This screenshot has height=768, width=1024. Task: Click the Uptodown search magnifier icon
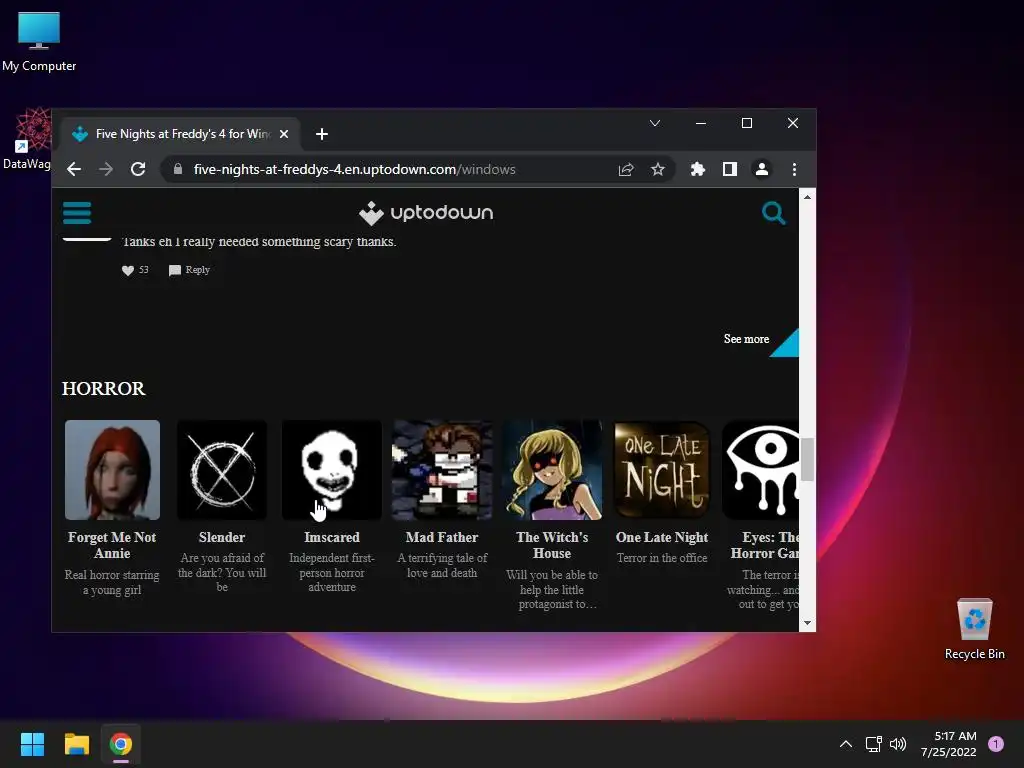point(773,213)
